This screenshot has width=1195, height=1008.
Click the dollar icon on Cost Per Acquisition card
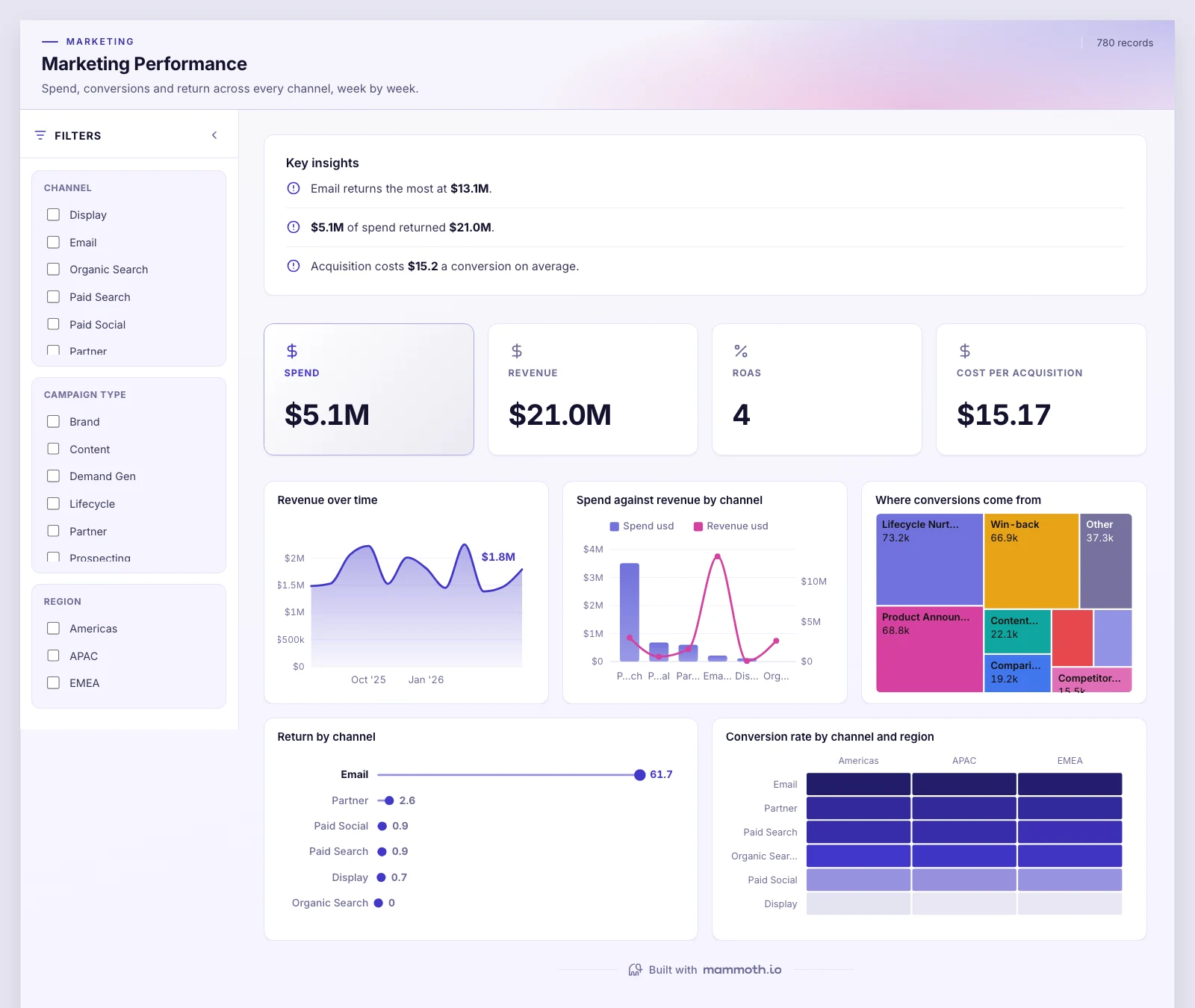pyautogui.click(x=964, y=351)
